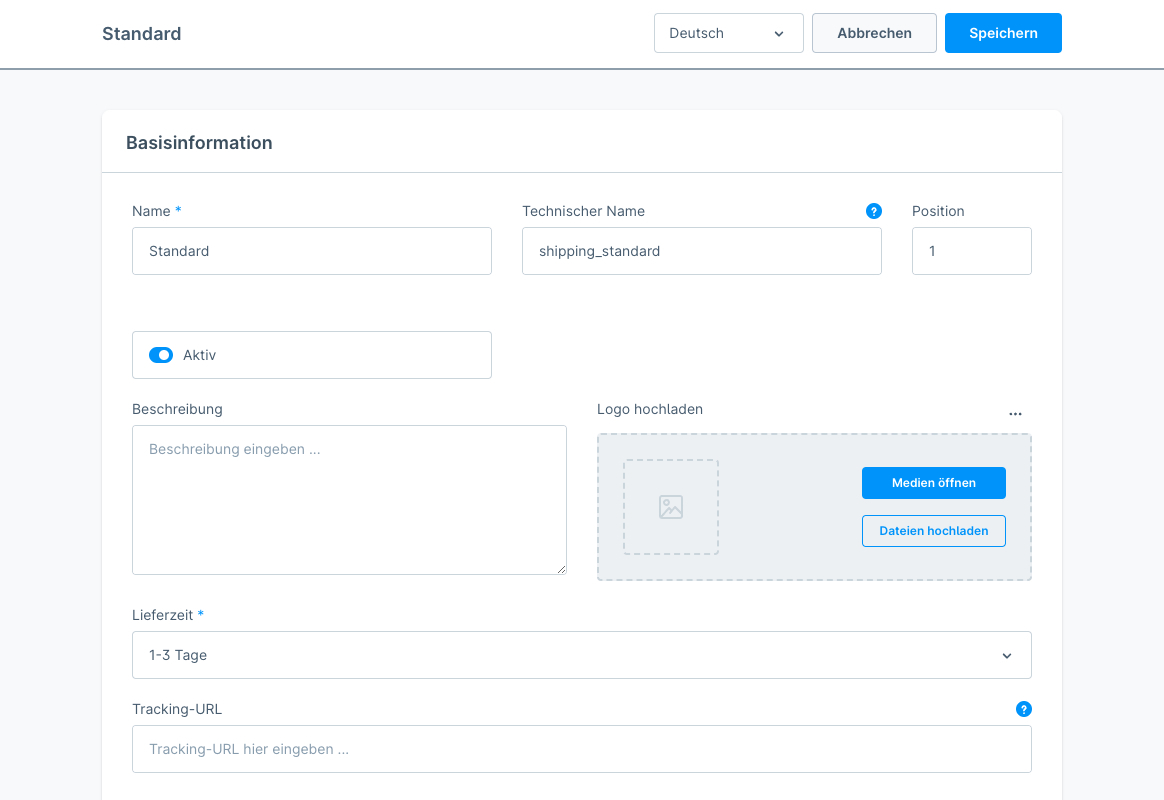Click the Tracking-URL input field
This screenshot has width=1164, height=800.
click(581, 749)
